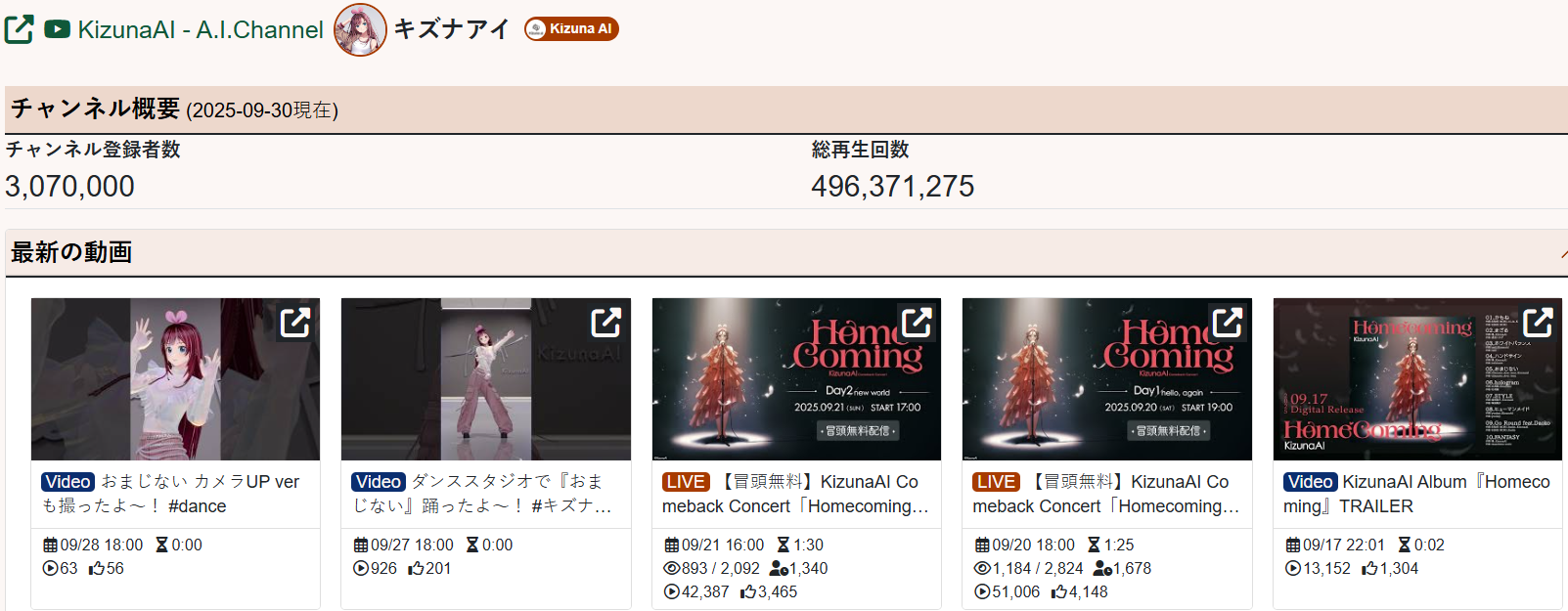The width and height of the screenshot is (1568, 611).
Task: Open the 09/20 Homecoming Concert title
Action: point(1105,494)
